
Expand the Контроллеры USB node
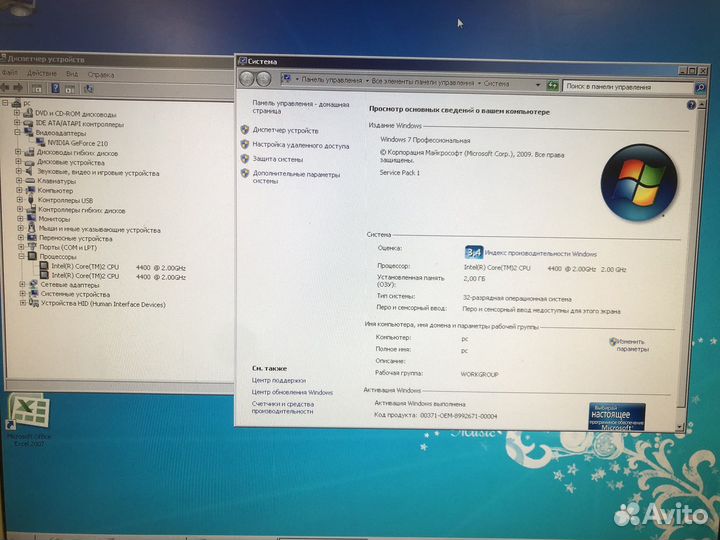19,200
